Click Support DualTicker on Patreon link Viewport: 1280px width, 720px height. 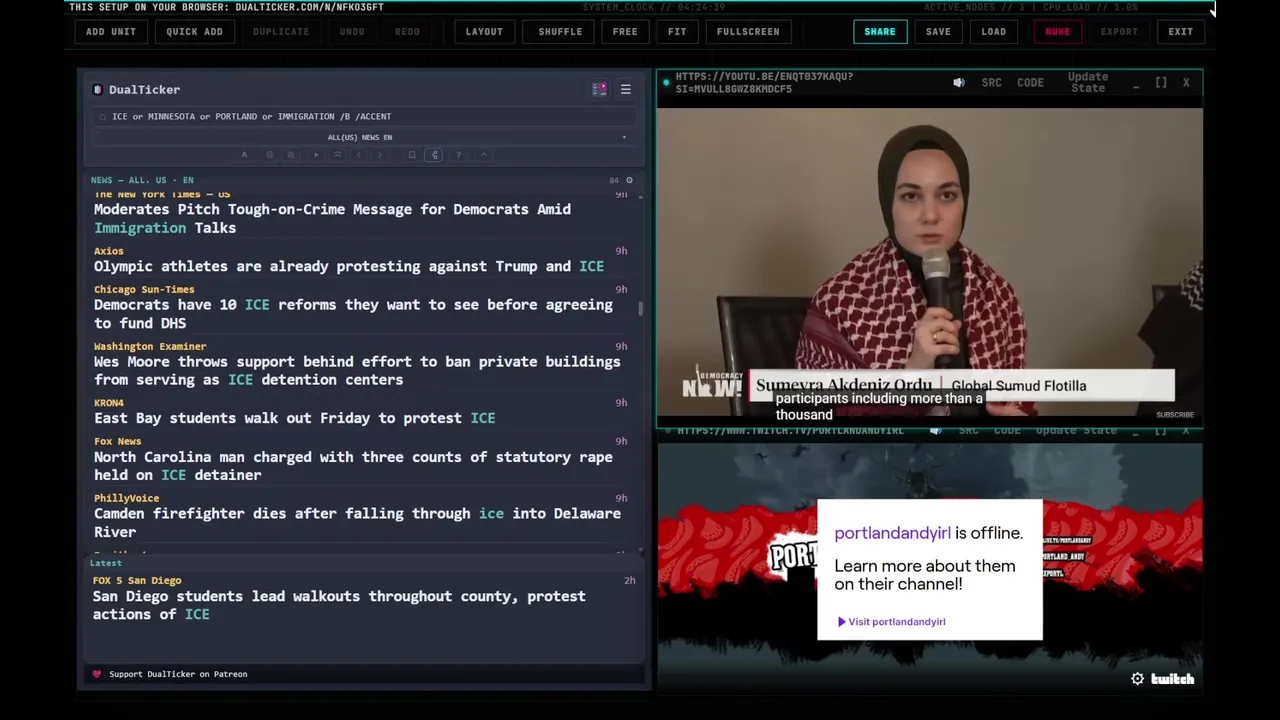[x=178, y=674]
